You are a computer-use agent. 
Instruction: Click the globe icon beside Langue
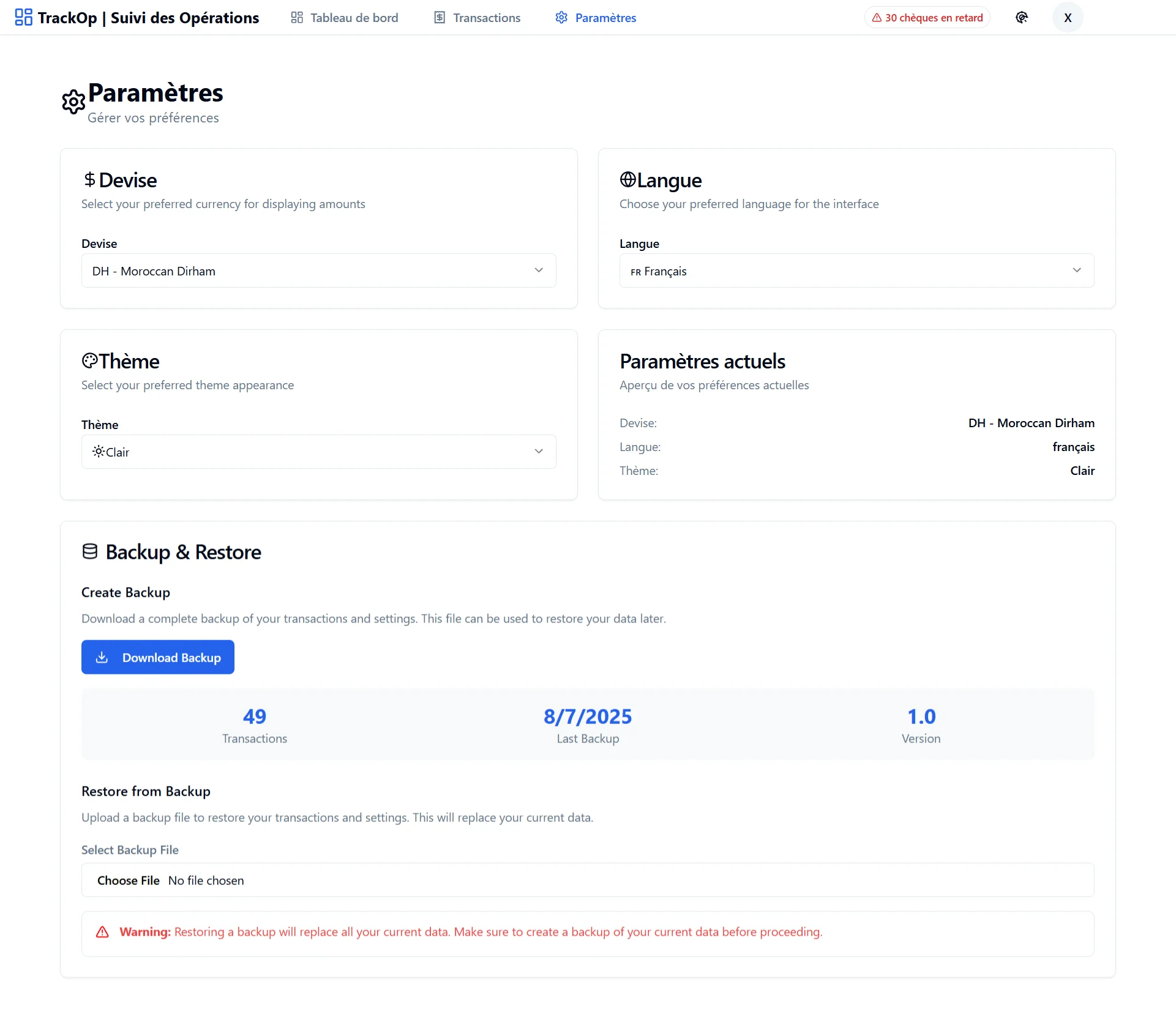(x=627, y=179)
